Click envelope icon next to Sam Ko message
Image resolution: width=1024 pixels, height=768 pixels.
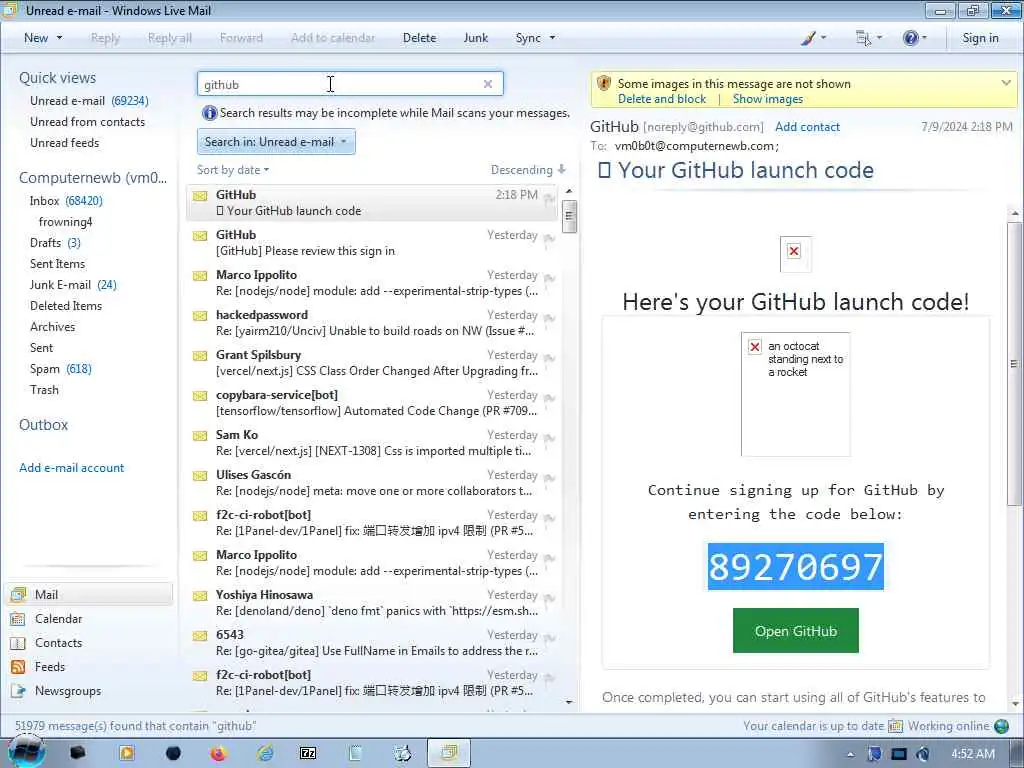[x=200, y=436]
